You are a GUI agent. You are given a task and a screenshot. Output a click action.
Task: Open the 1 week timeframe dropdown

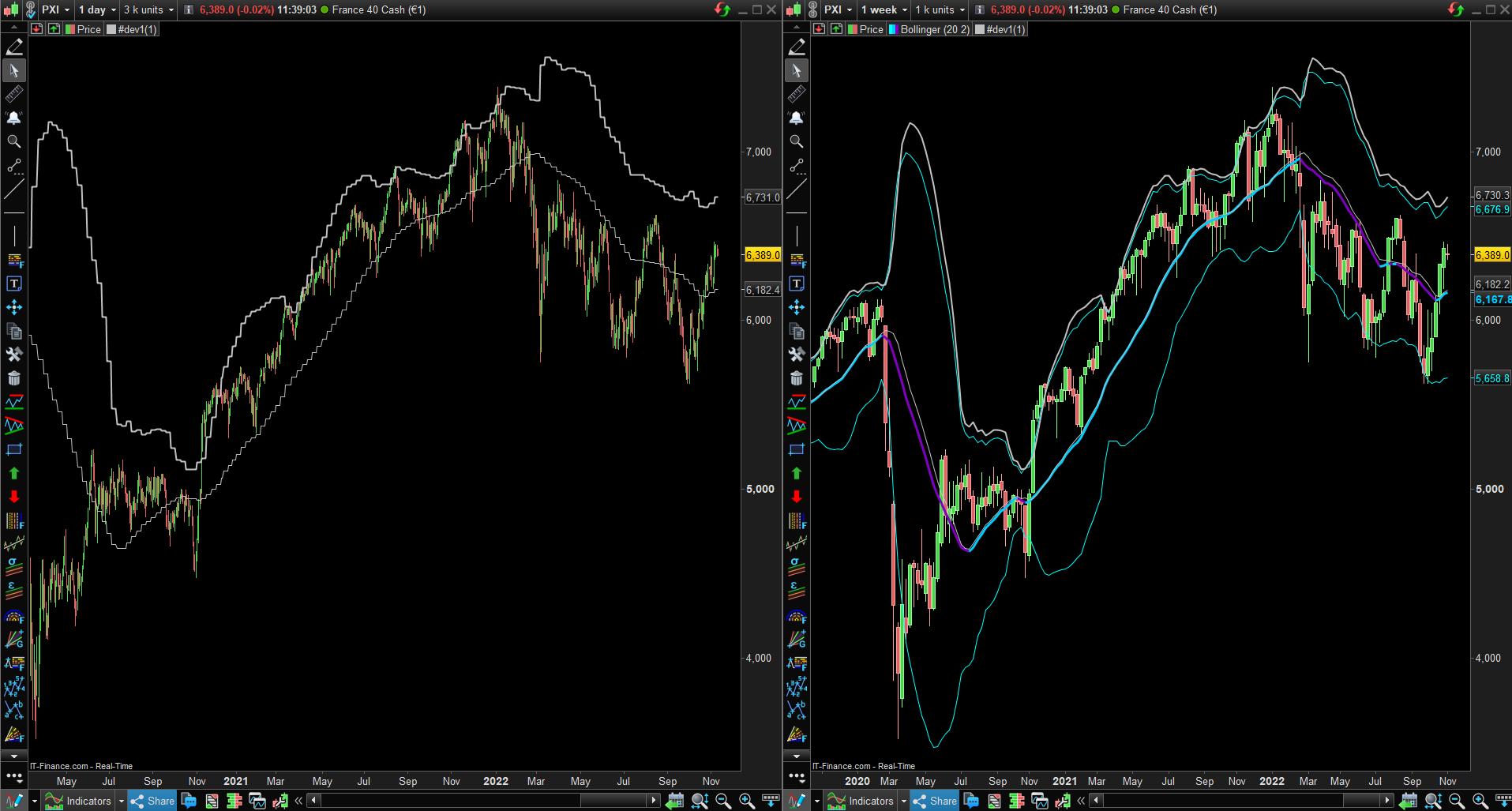pos(884,9)
